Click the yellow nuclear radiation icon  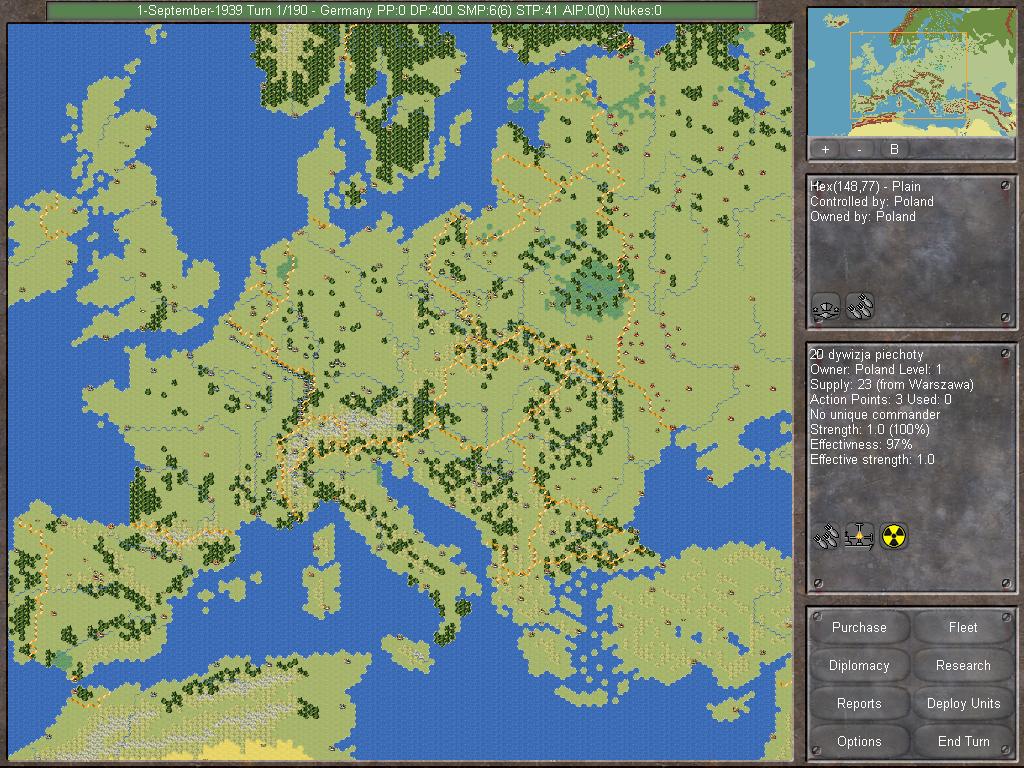click(x=893, y=537)
